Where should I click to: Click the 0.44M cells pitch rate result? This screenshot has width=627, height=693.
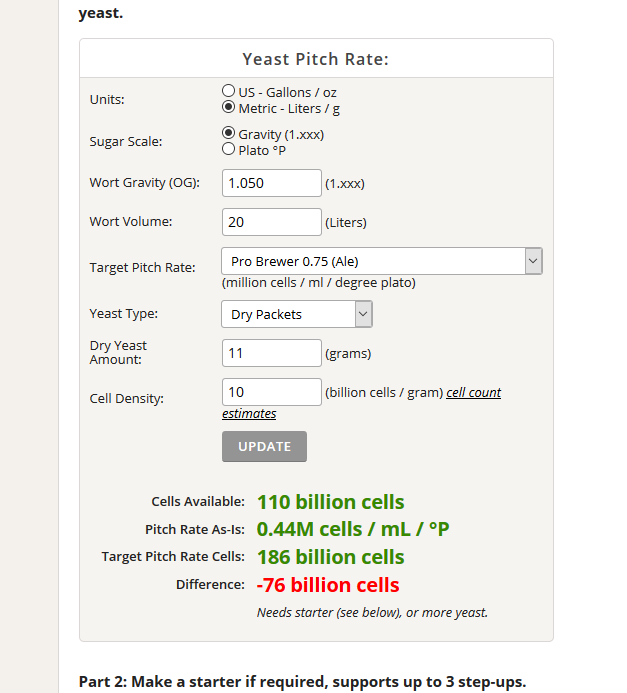[353, 529]
